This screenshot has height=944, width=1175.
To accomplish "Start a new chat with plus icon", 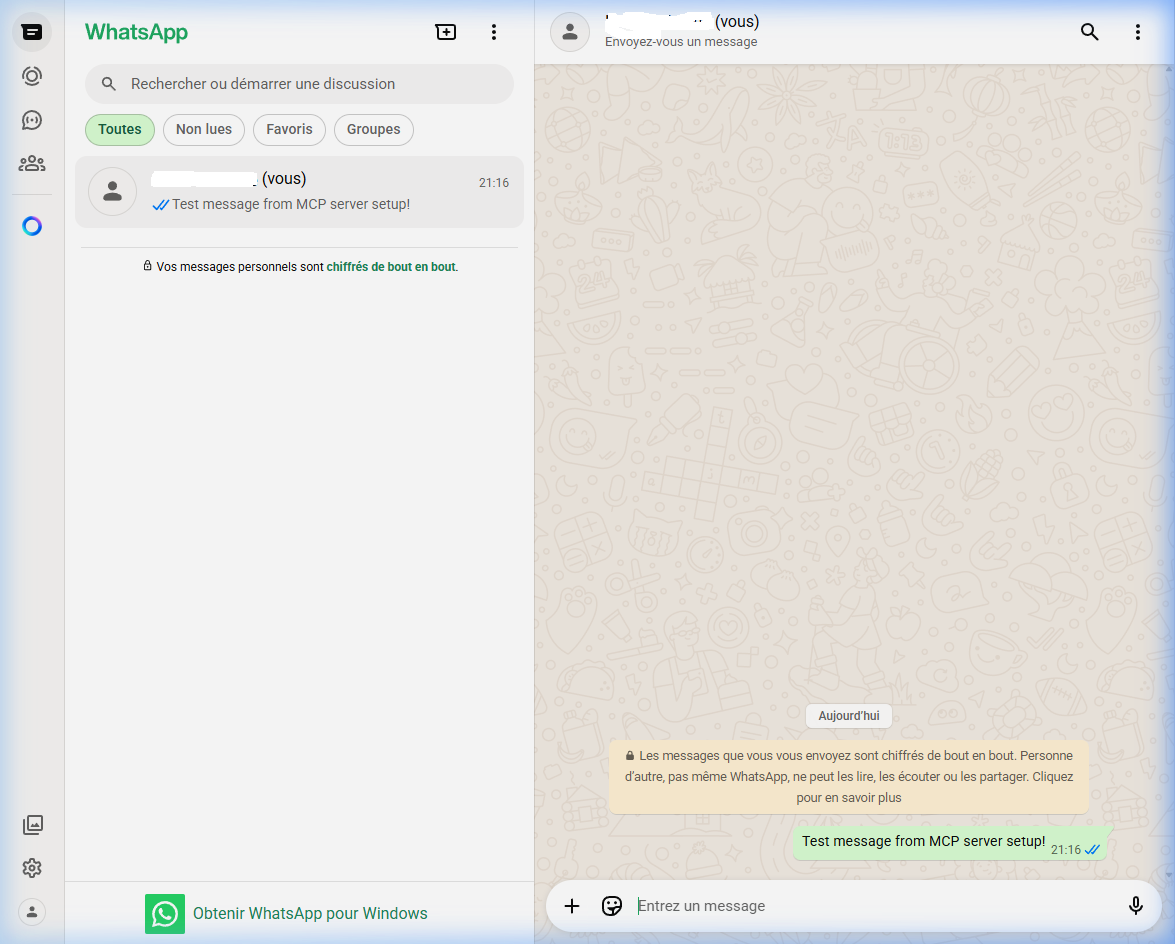I will (446, 32).
